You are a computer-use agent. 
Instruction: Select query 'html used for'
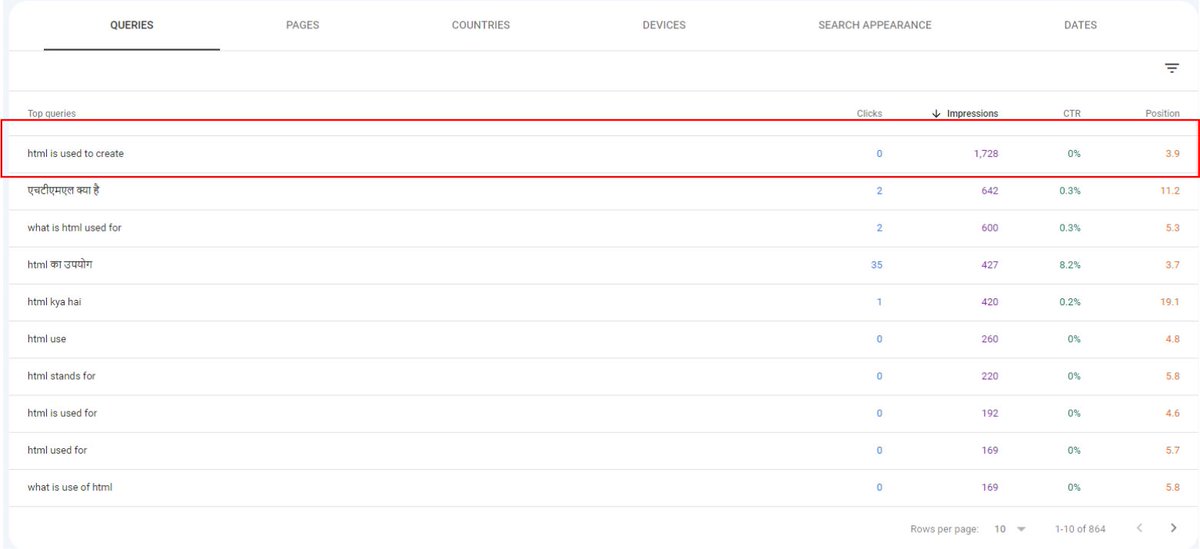click(57, 450)
